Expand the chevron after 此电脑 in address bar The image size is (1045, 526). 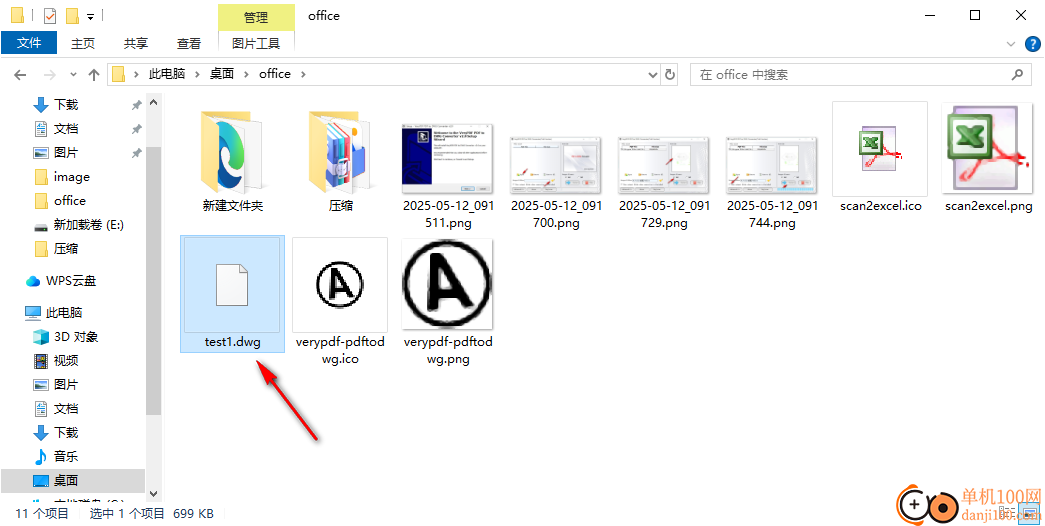coord(197,75)
